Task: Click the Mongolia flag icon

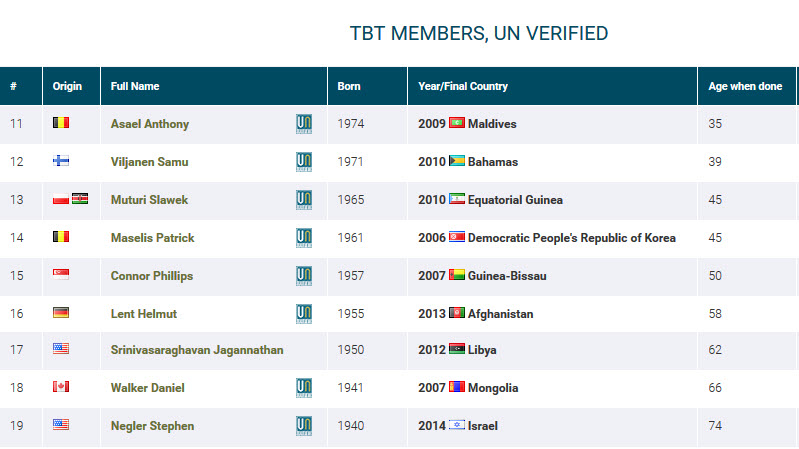Action: [458, 388]
